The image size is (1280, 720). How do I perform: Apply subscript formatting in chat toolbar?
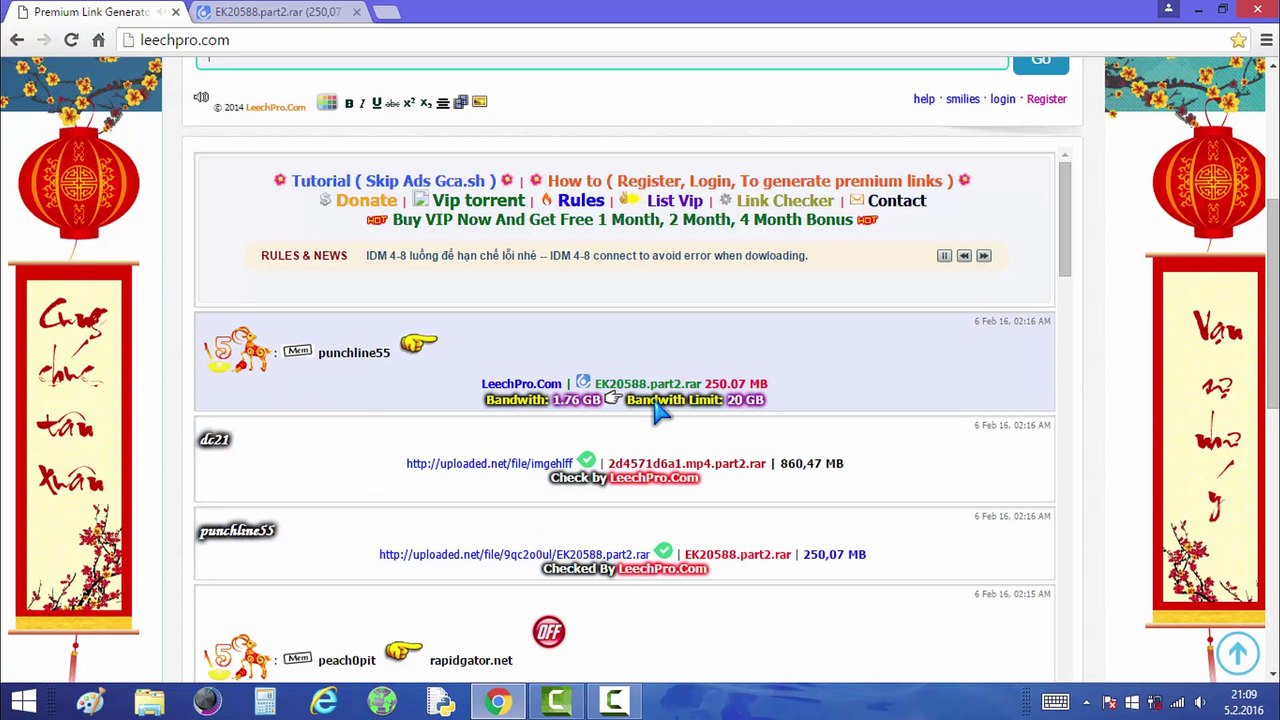tap(426, 103)
